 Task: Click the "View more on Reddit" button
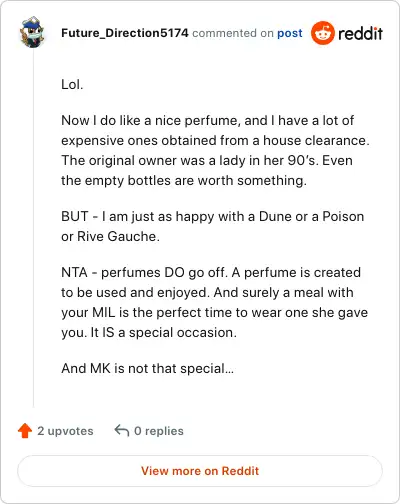coord(200,471)
